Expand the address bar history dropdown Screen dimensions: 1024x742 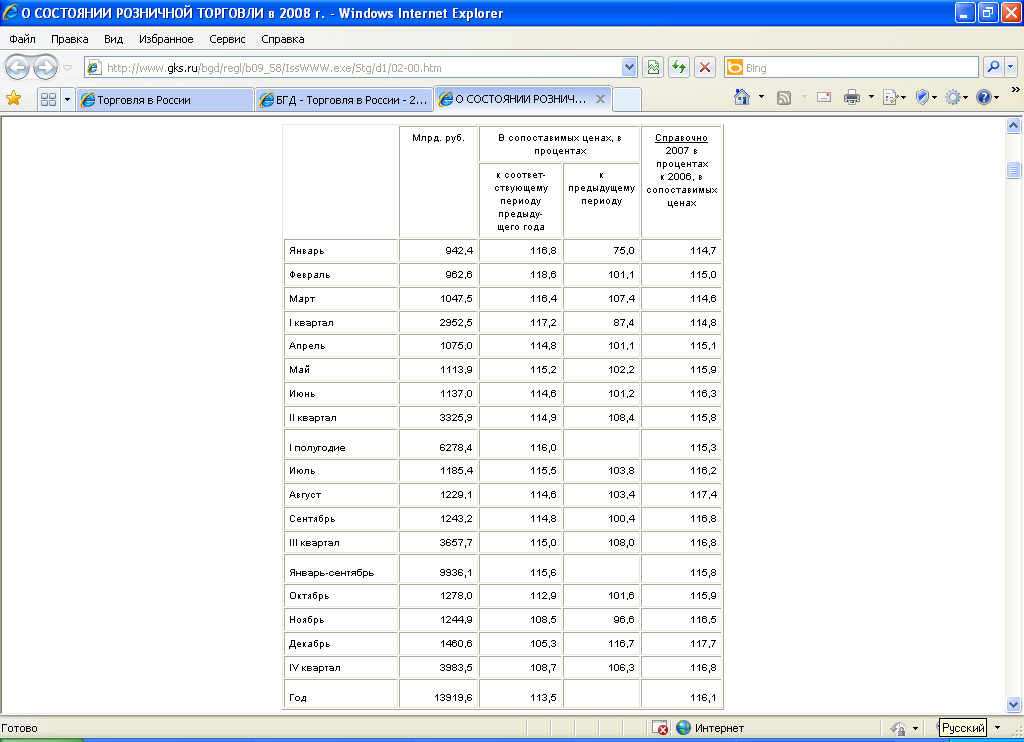click(629, 67)
